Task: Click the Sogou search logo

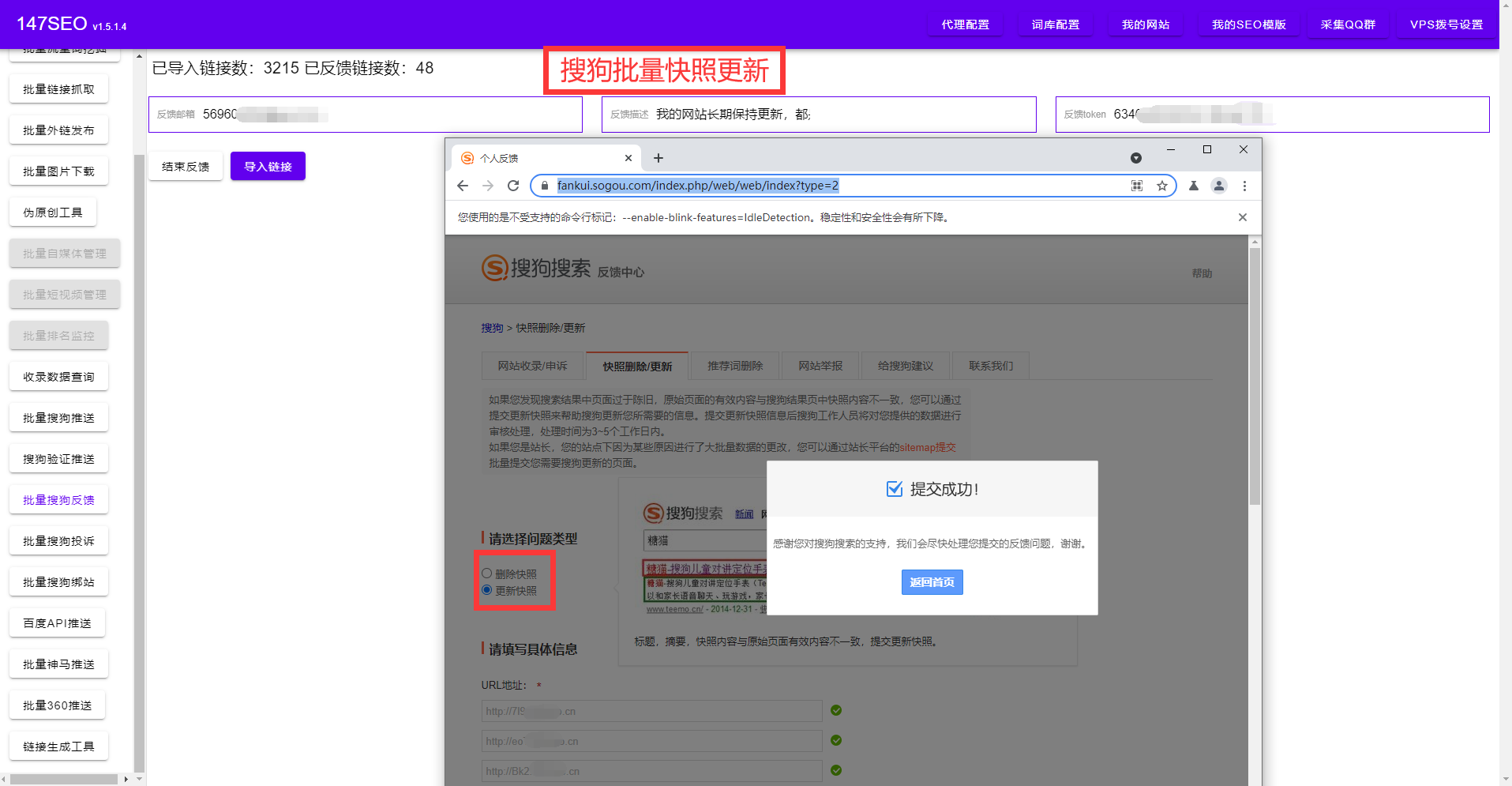Action: pyautogui.click(x=536, y=268)
